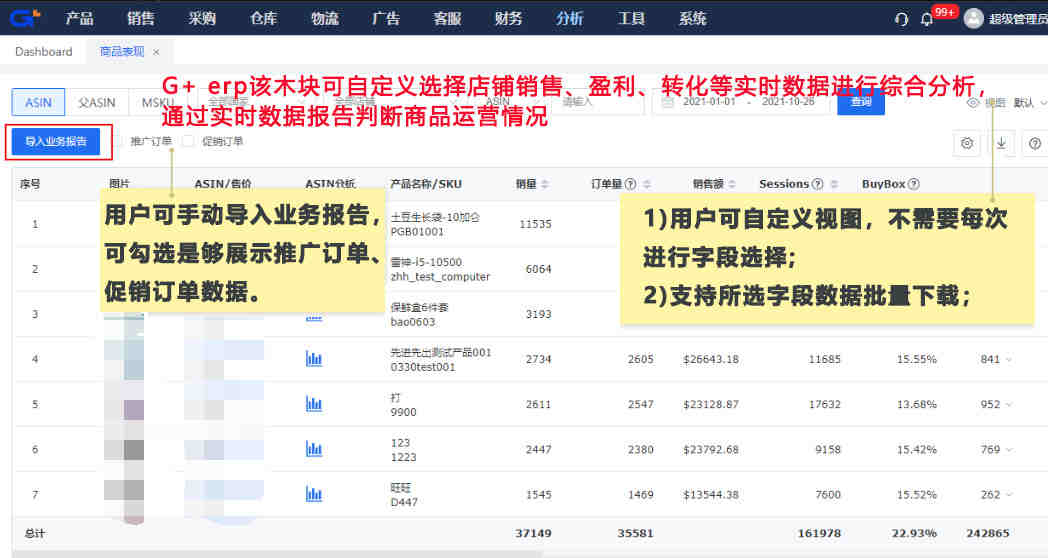Switch to the 父ASIN tab
Screen dimensions: 1048x558
pos(96,102)
